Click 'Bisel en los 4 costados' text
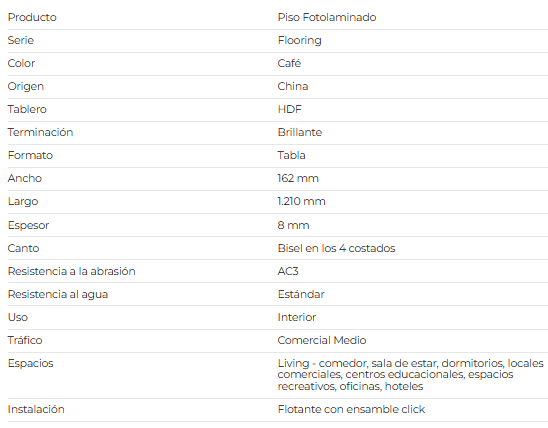Screen dimensions: 548x428 [x=336, y=248]
